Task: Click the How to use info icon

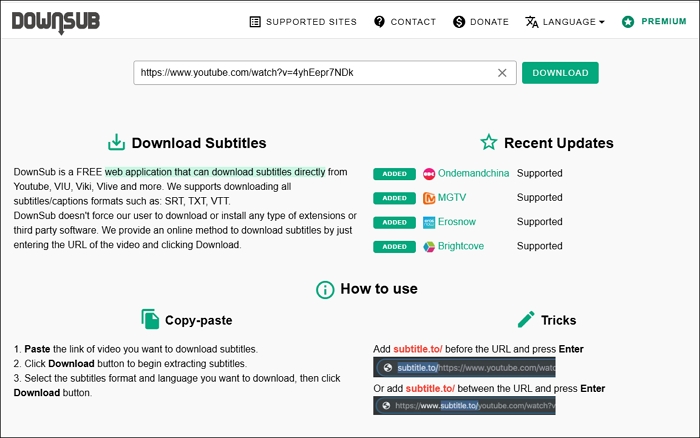Action: click(x=325, y=290)
